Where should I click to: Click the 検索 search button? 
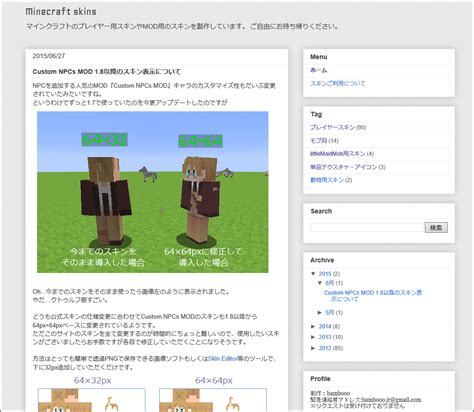[436, 228]
